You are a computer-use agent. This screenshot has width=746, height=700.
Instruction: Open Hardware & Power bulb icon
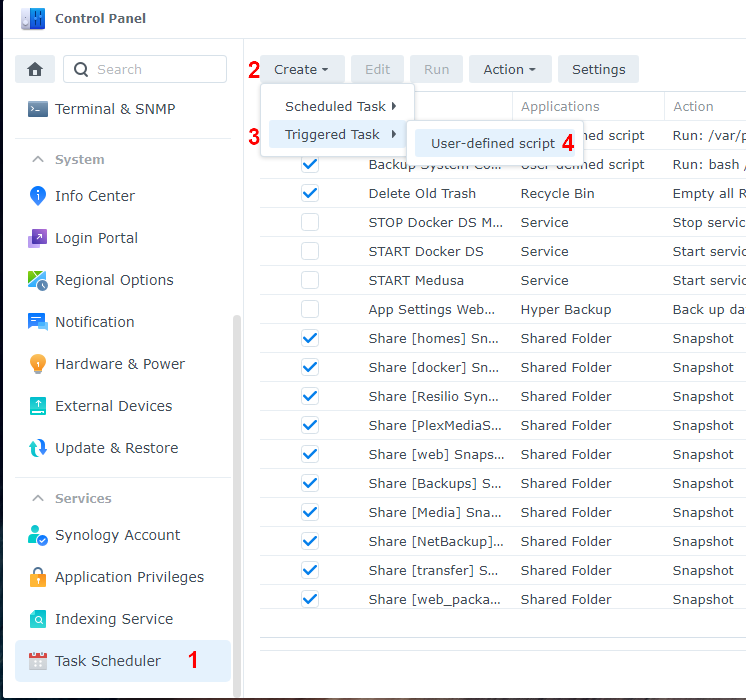(38, 364)
